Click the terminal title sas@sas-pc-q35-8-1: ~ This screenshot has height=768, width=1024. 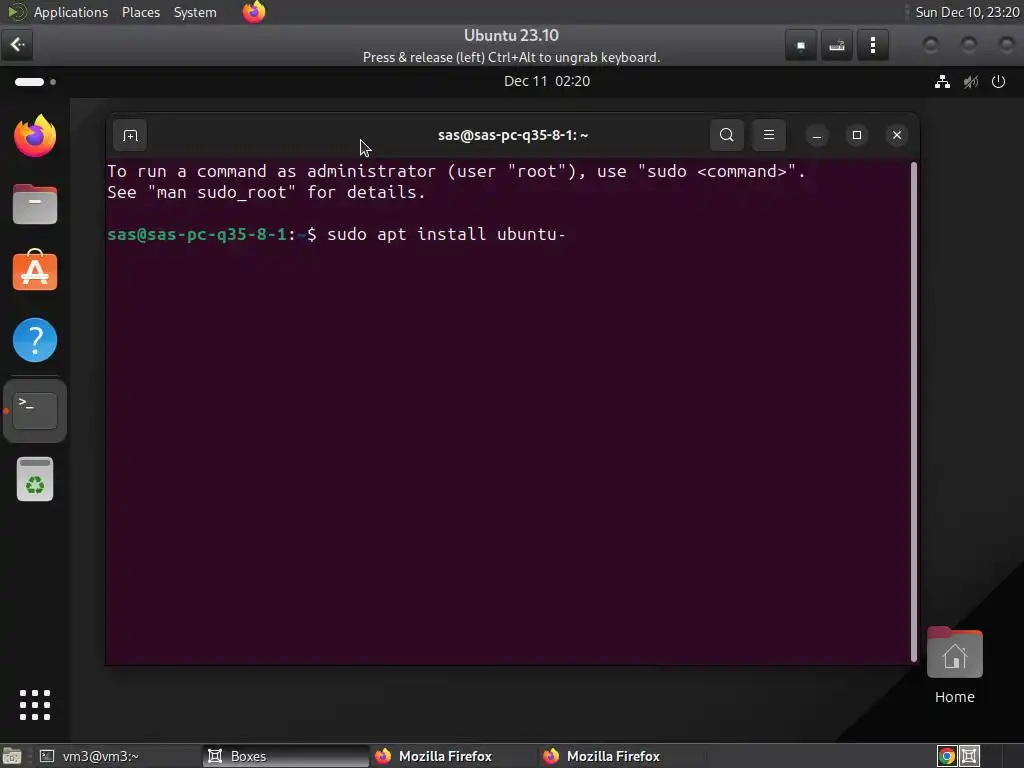click(x=513, y=135)
